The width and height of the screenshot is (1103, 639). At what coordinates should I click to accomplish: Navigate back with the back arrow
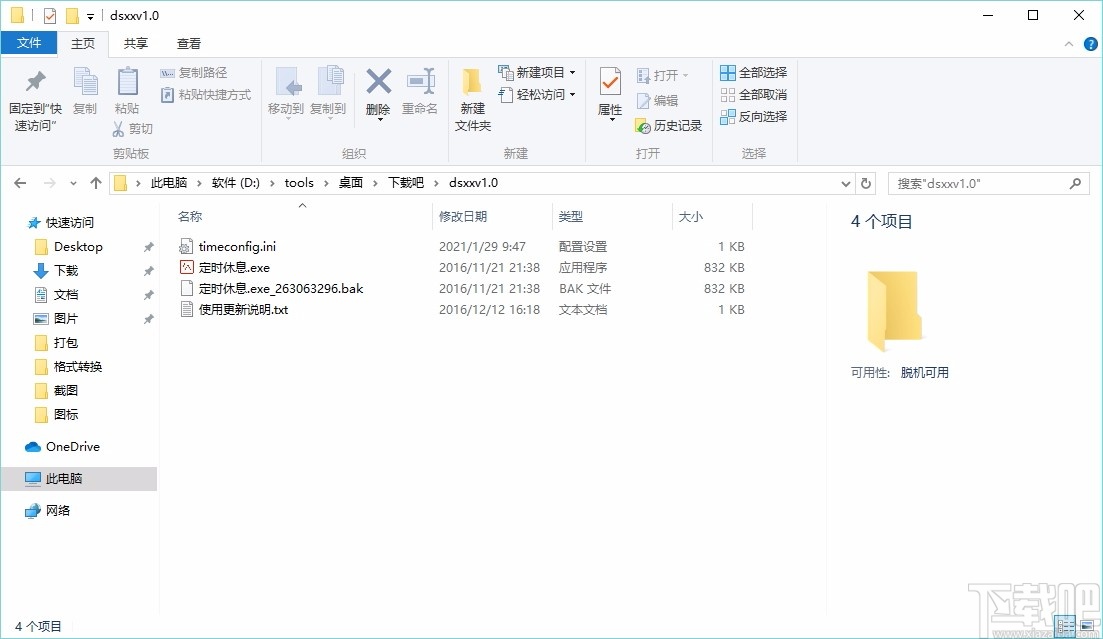coord(20,183)
